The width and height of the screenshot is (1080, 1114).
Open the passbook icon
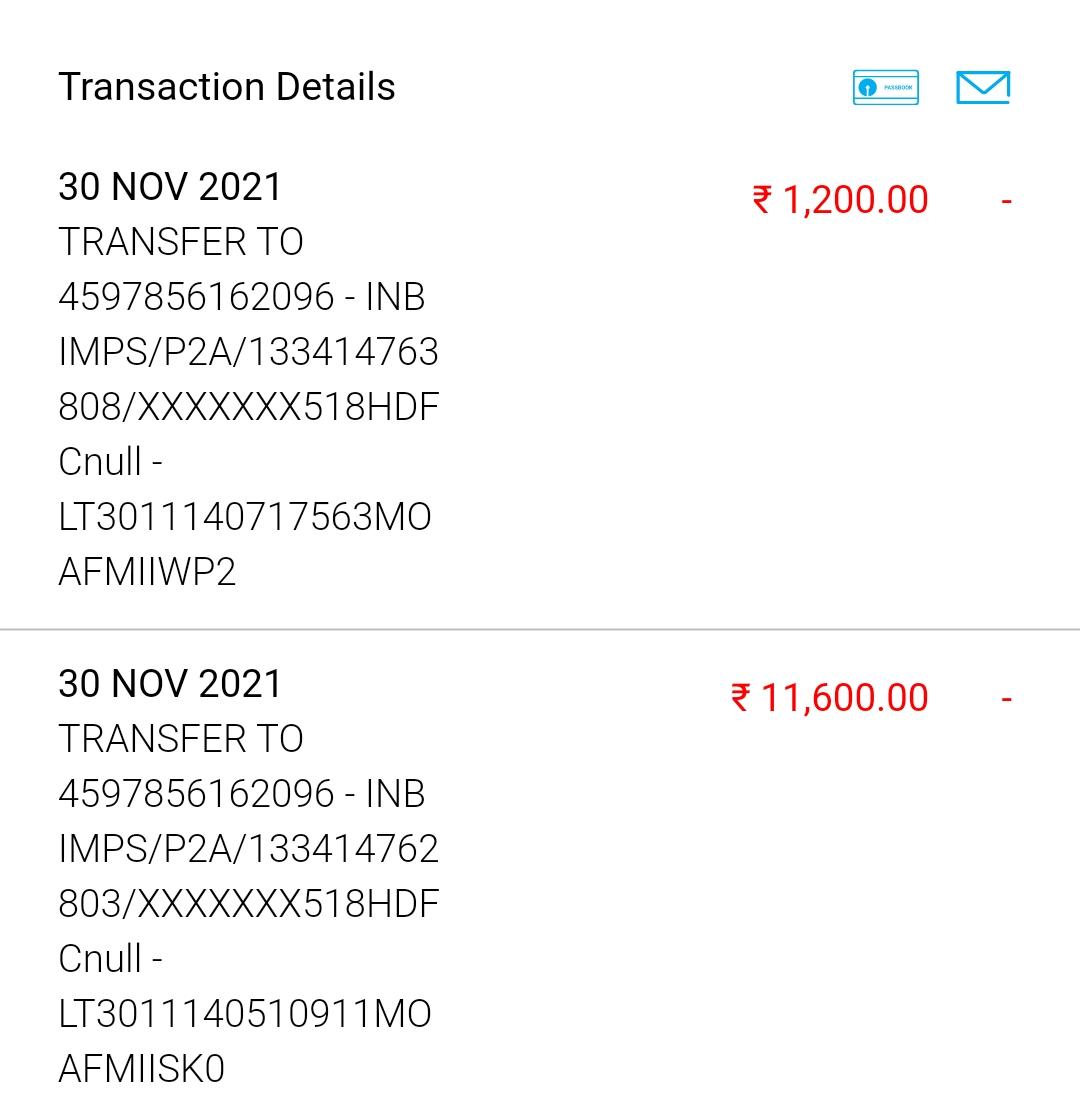(x=885, y=88)
